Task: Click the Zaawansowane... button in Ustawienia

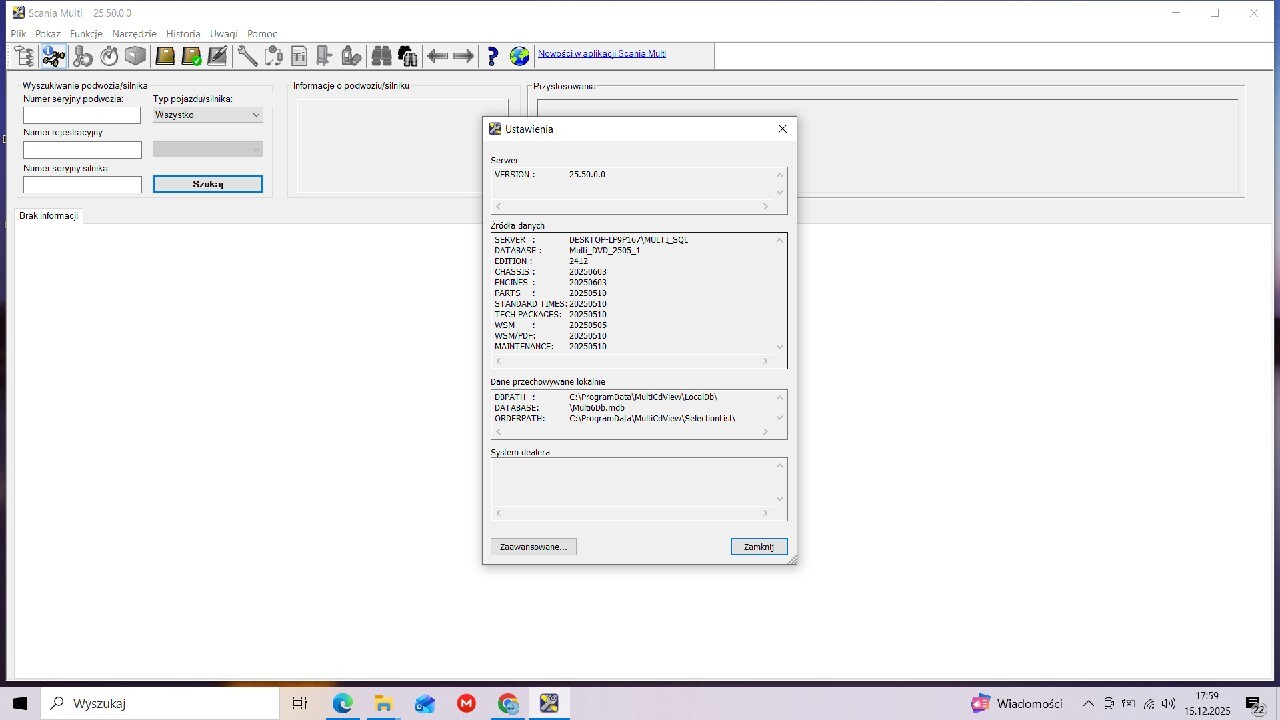Action: click(533, 547)
